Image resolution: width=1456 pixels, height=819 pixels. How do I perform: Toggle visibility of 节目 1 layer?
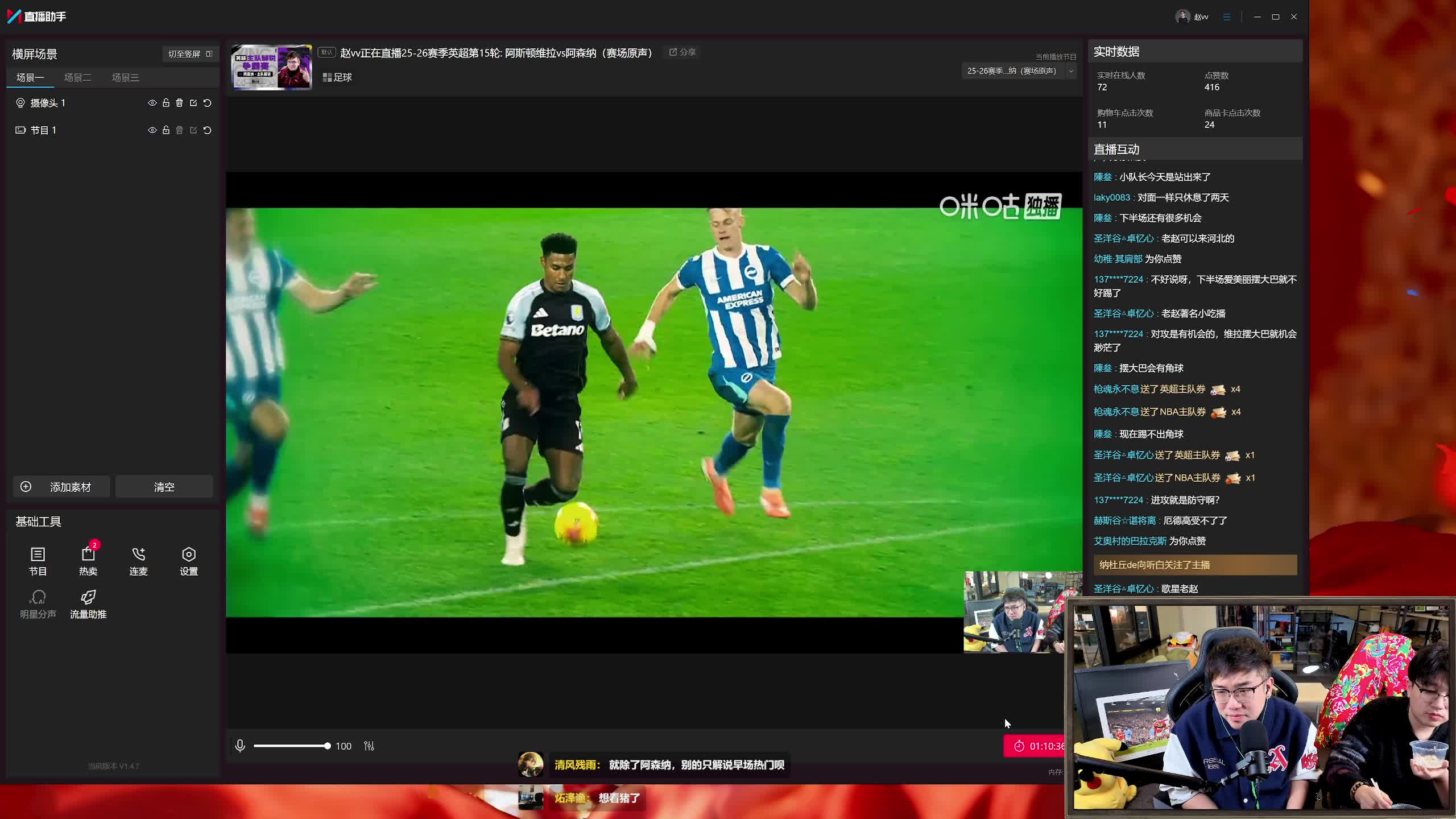click(152, 130)
